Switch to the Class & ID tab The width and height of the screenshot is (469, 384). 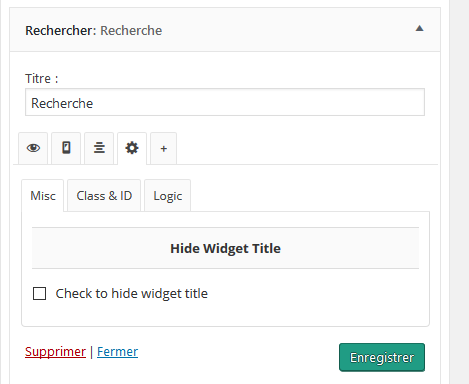point(104,196)
